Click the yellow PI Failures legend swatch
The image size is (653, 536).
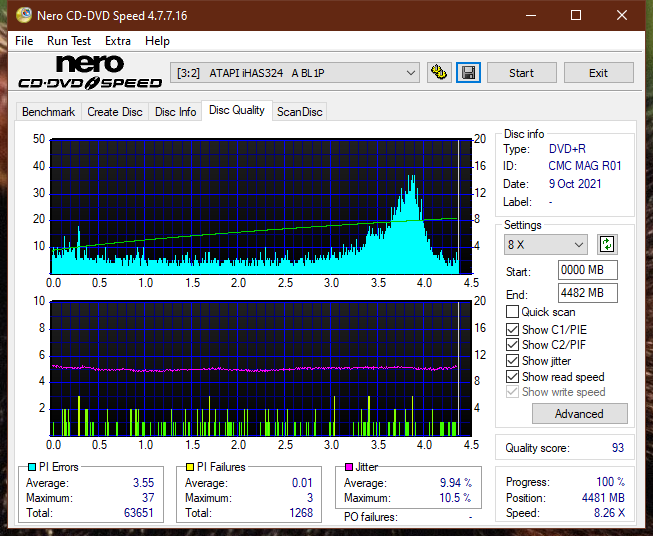coord(190,467)
